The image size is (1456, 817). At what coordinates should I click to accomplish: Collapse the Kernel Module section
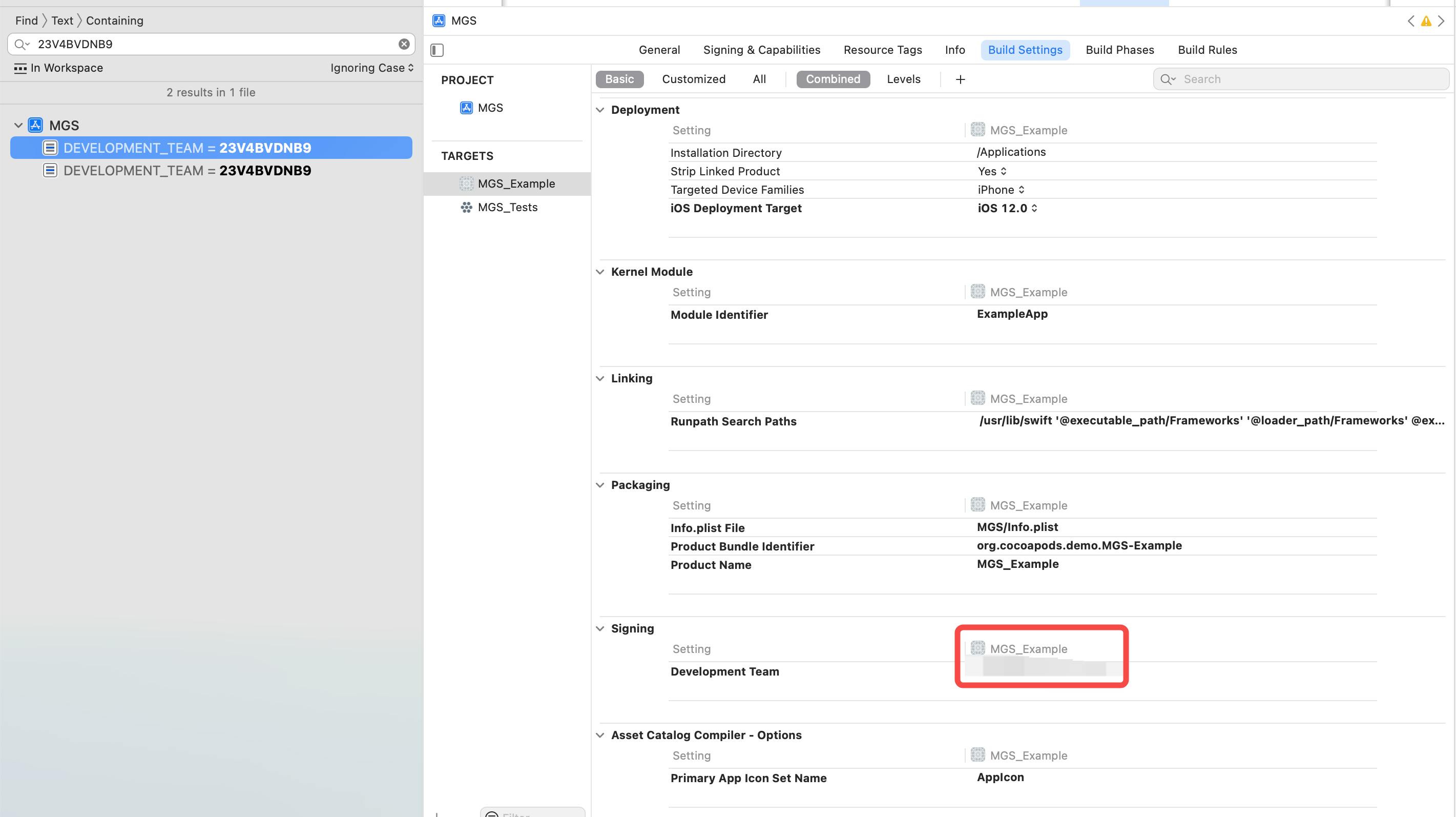[x=601, y=271]
